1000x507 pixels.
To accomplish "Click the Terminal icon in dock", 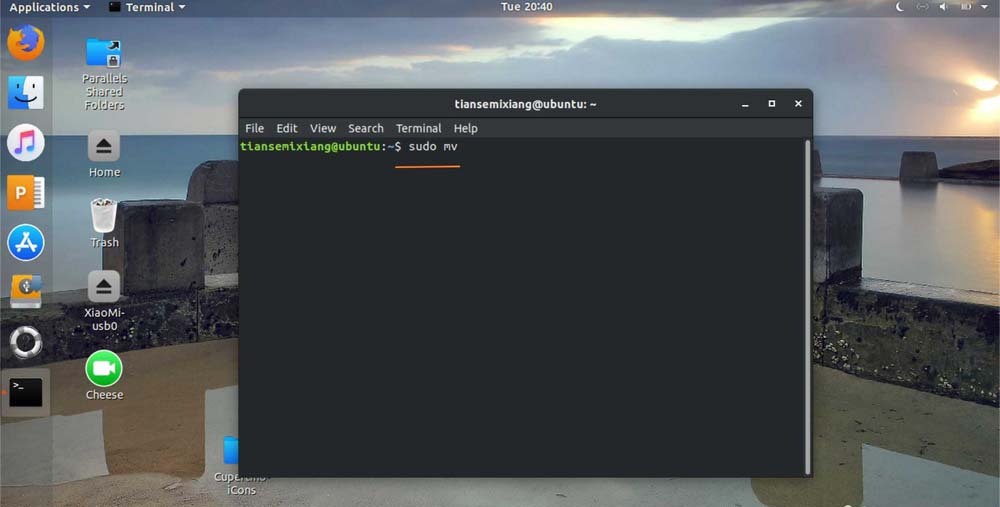I will pos(25,392).
